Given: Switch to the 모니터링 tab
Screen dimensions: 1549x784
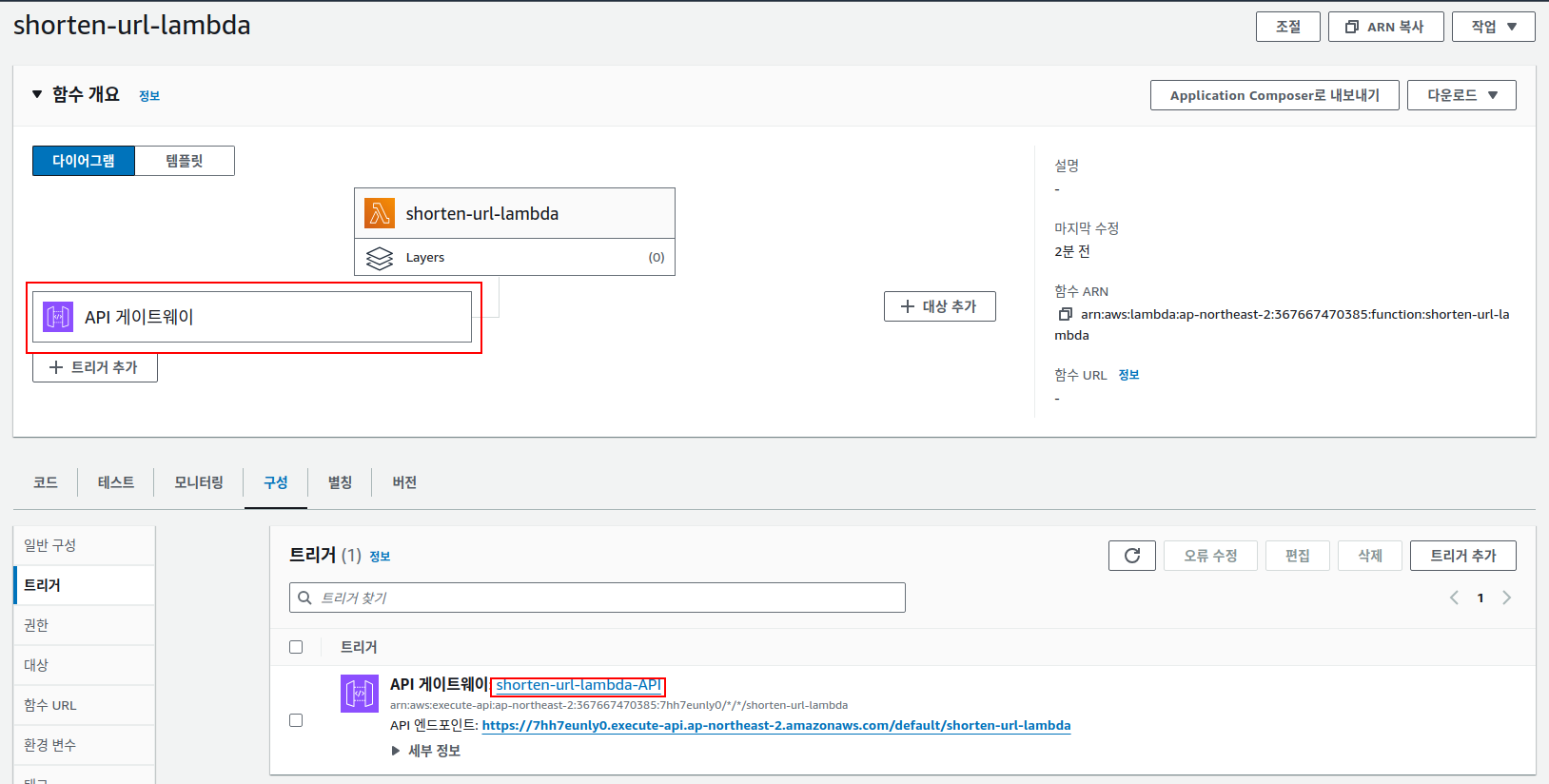Looking at the screenshot, I should pyautogui.click(x=199, y=482).
